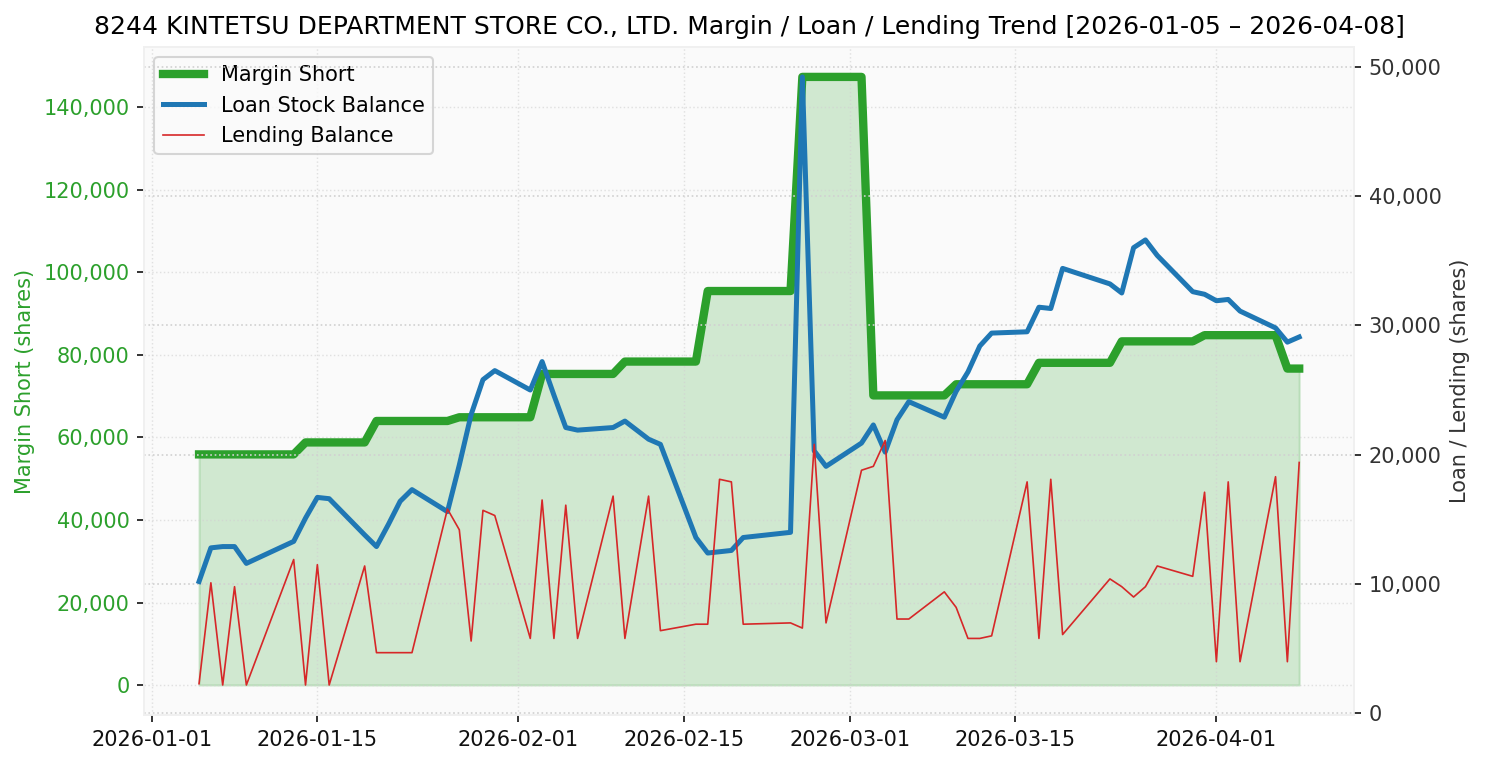
Task: Click the 2026-01-01 date tick label
Action: (152, 738)
